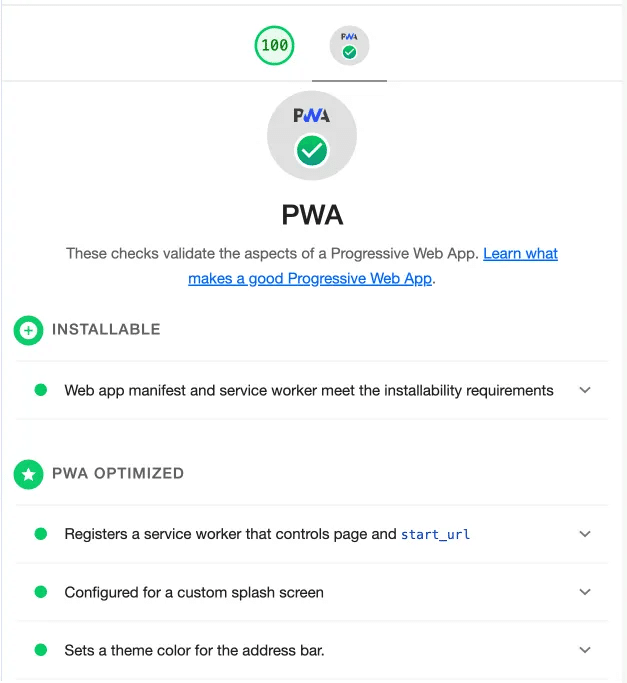Image resolution: width=627 pixels, height=683 pixels.
Task: Expand the custom splash screen audit chevron
Action: tap(585, 592)
